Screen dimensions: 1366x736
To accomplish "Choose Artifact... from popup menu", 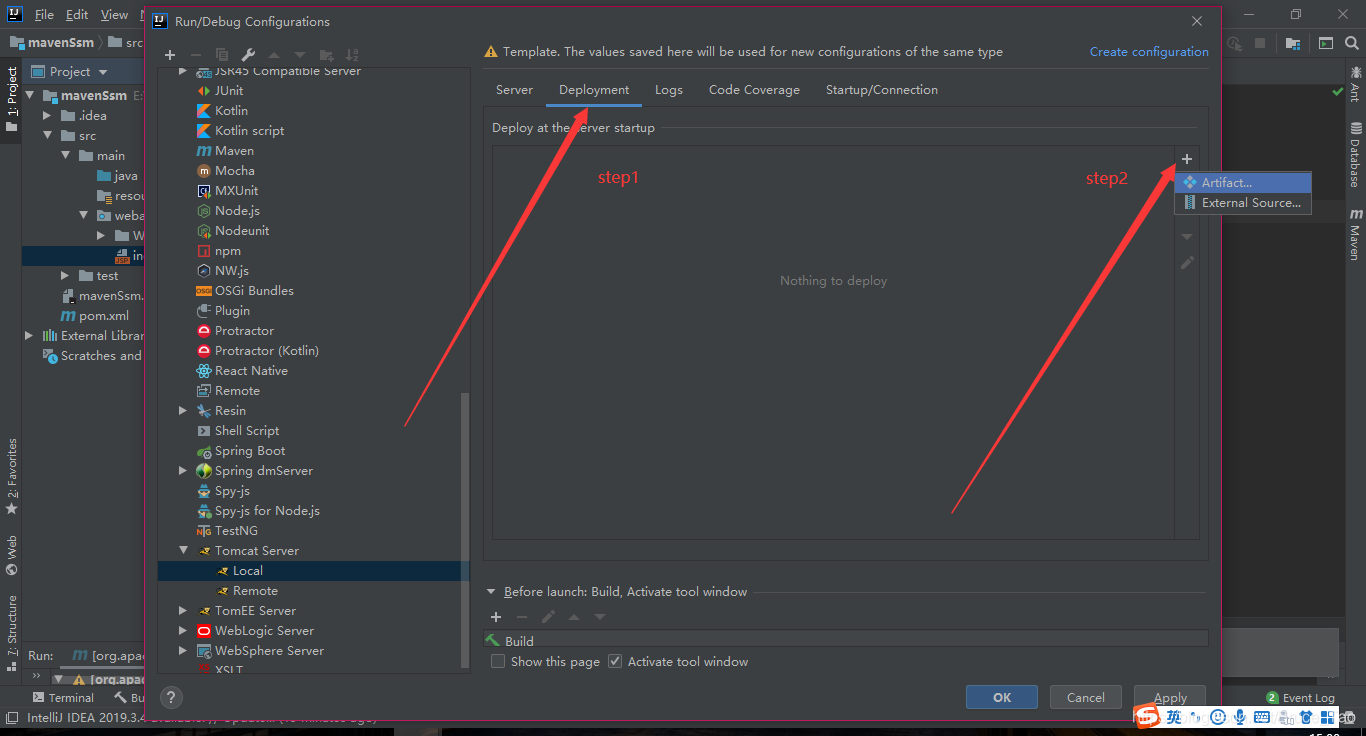I will (1243, 183).
